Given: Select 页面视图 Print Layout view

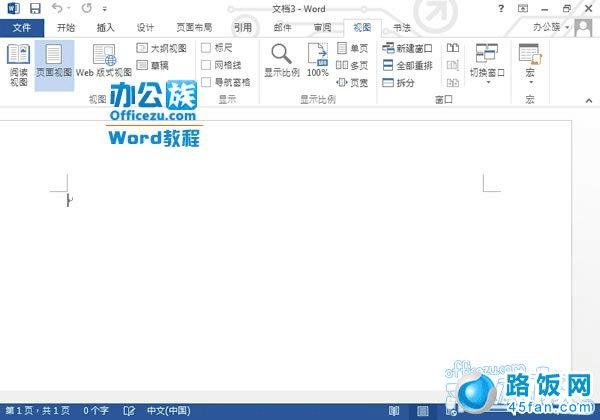Looking at the screenshot, I should pos(54,65).
